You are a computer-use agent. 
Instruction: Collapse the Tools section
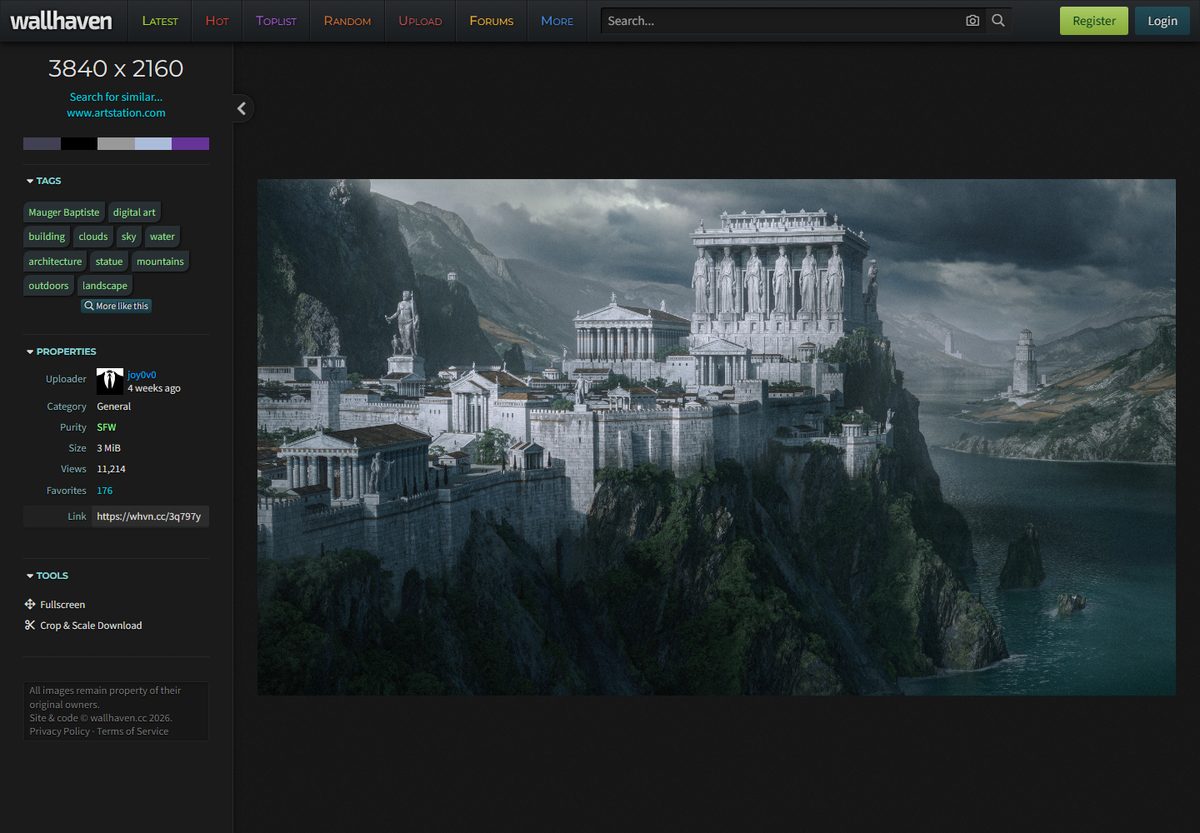[47, 576]
